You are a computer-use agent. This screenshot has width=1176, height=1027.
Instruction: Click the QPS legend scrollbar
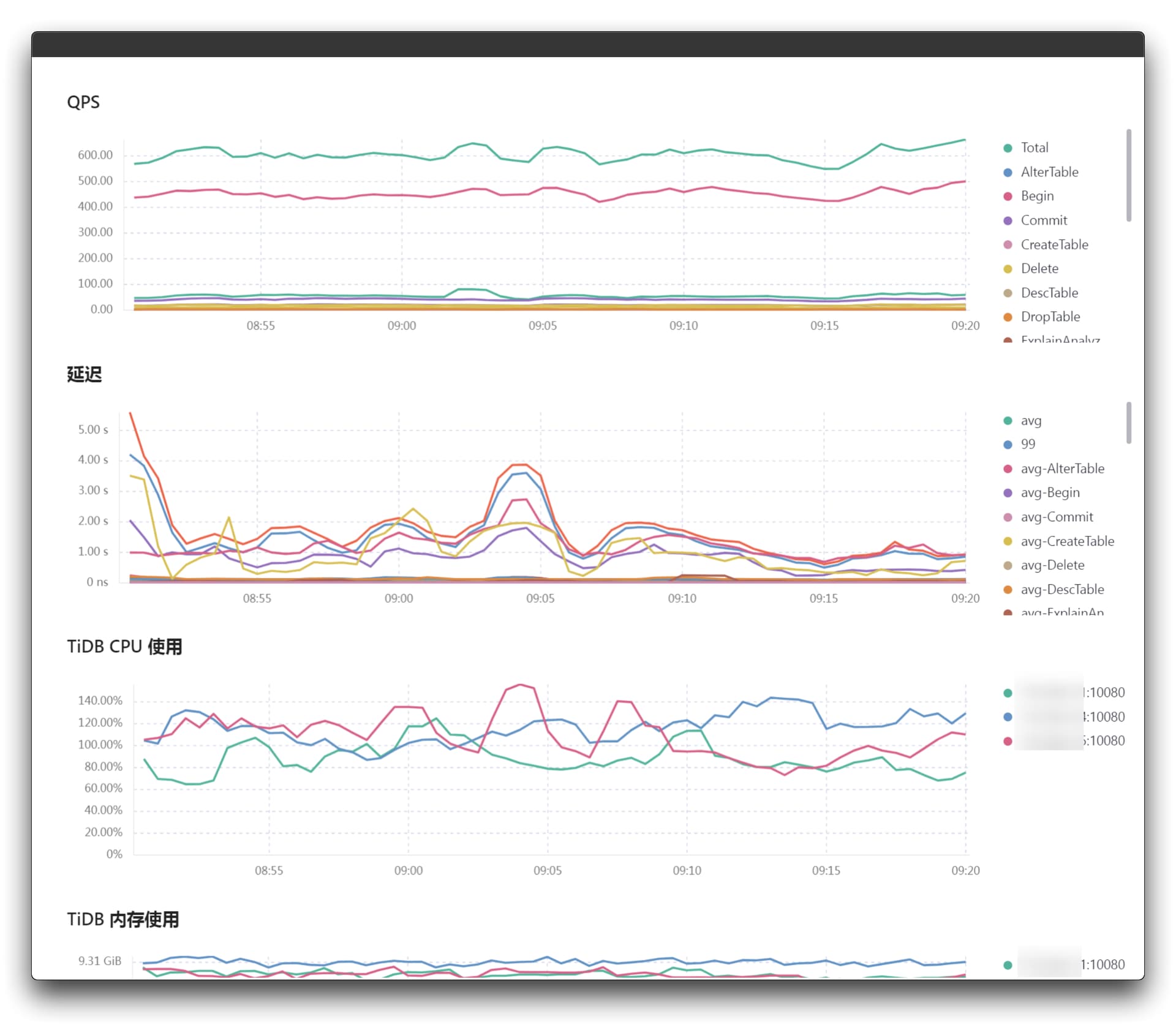coord(1128,175)
